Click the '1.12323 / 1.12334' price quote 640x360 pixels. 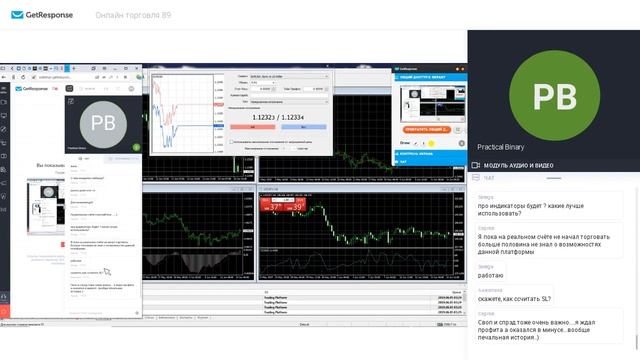tap(278, 118)
